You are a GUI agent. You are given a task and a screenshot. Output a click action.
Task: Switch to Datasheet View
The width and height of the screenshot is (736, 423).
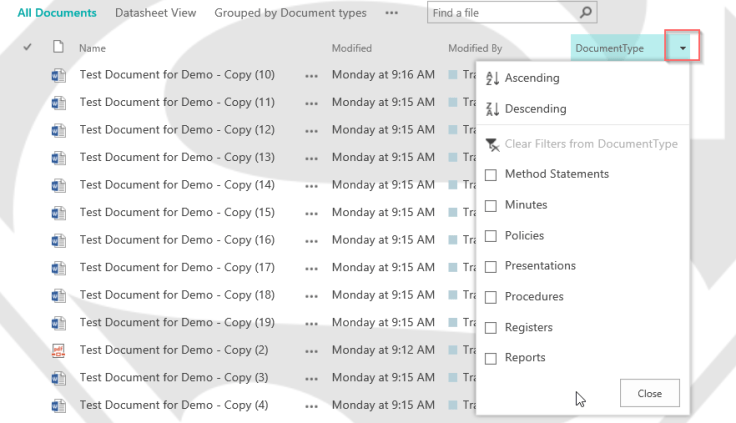[155, 13]
